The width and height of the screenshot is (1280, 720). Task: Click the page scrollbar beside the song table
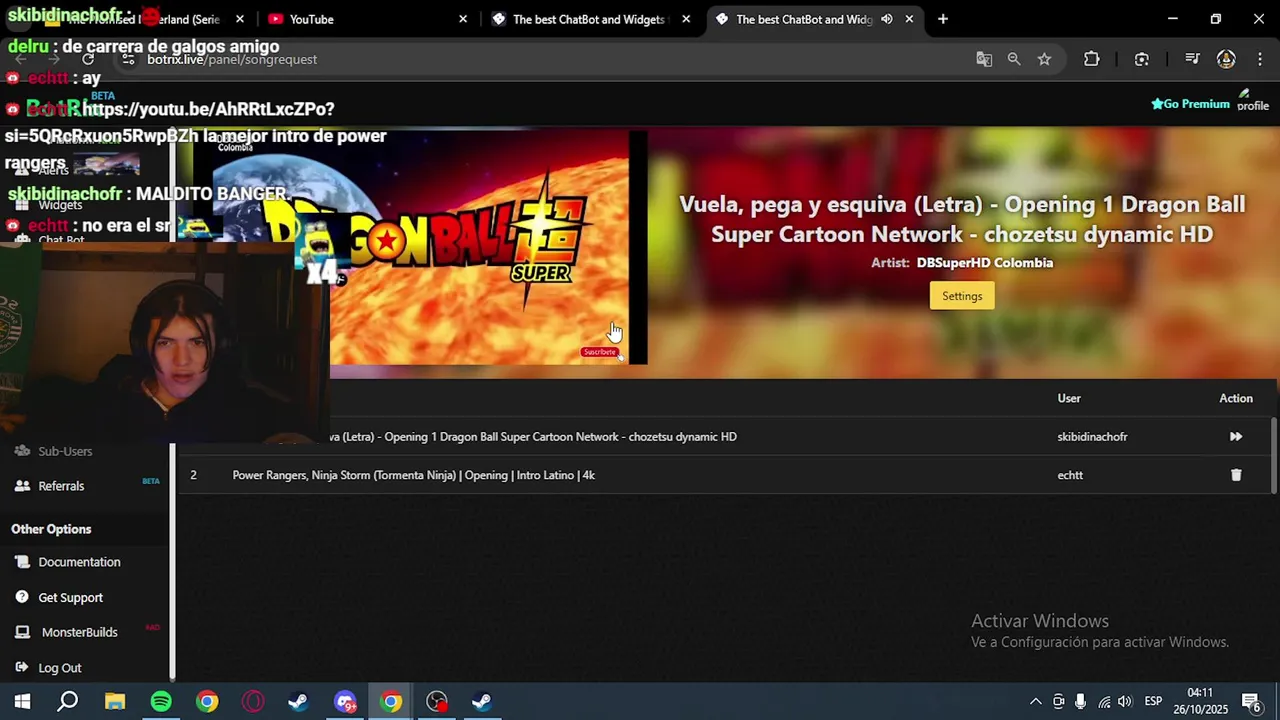tap(1274, 453)
